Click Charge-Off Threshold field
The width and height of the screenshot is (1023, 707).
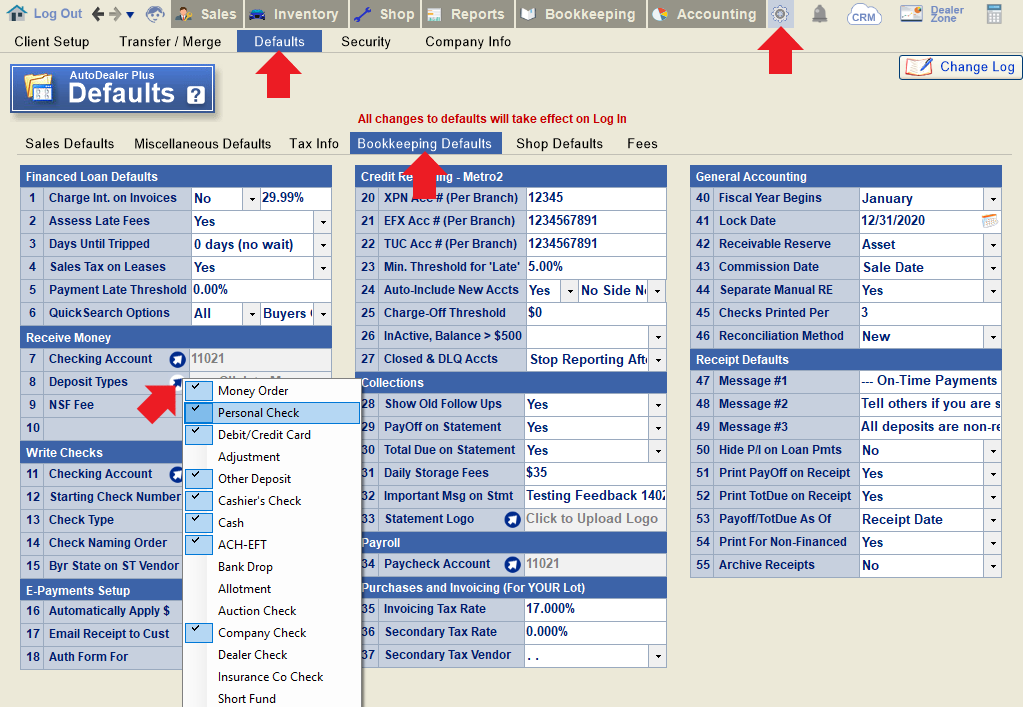click(596, 313)
